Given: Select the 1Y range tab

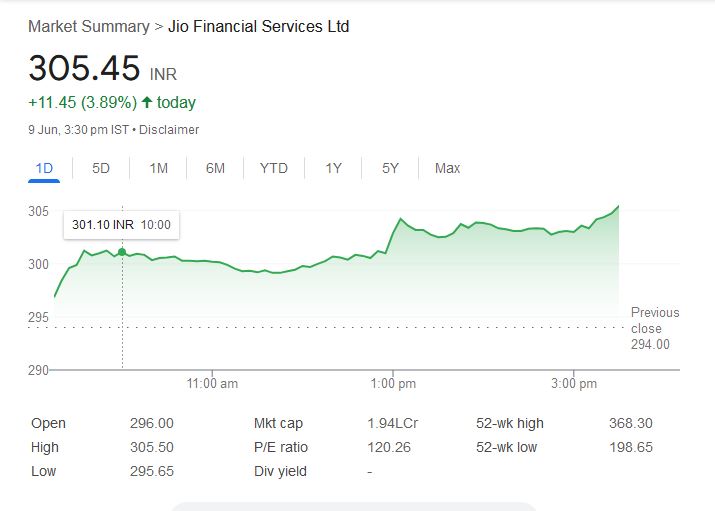Looking at the screenshot, I should (333, 168).
